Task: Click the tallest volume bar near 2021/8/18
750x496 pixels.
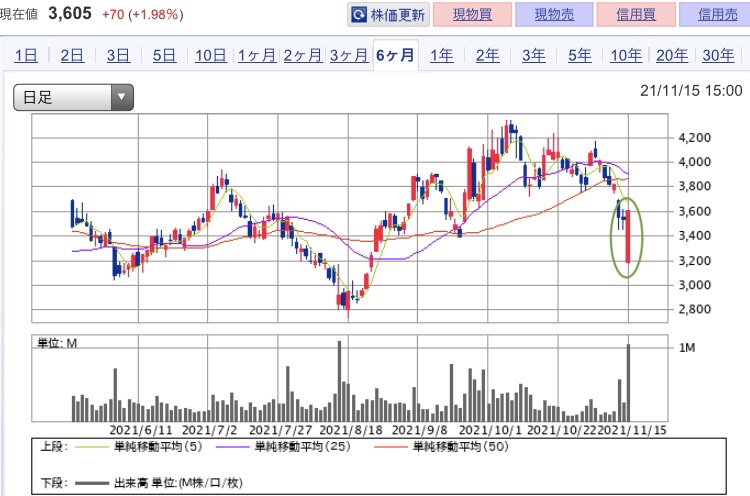Action: pyautogui.click(x=339, y=381)
